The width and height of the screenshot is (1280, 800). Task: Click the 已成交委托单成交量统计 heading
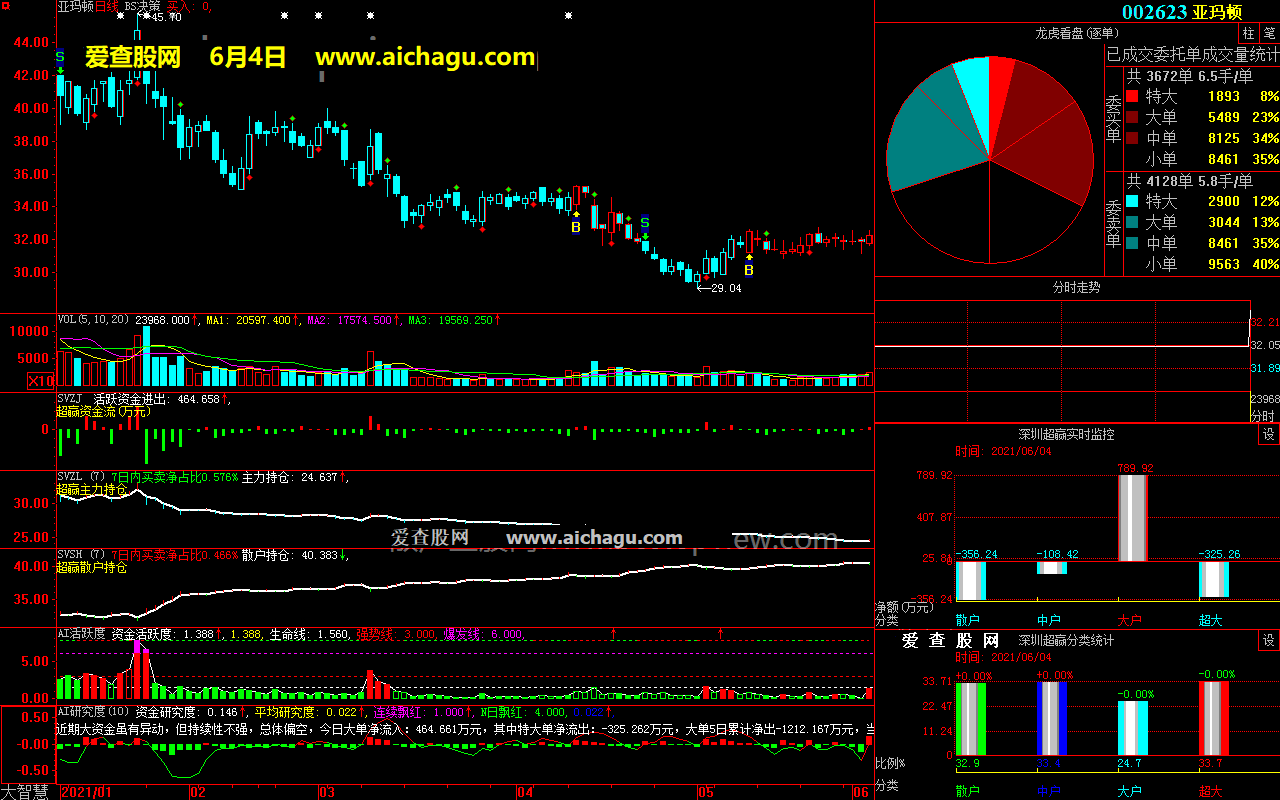click(x=1192, y=54)
